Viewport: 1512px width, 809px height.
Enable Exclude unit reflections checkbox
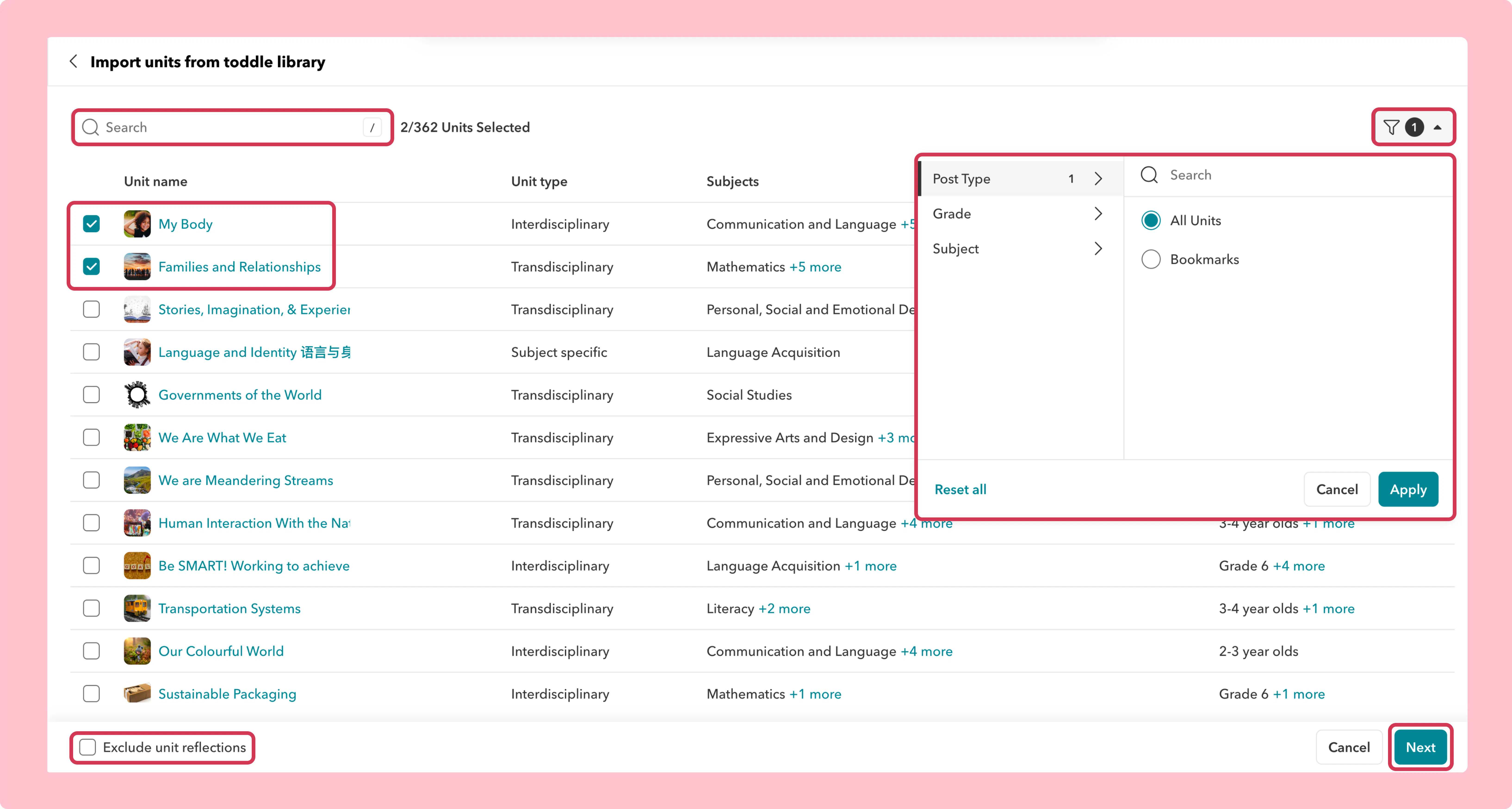(x=87, y=747)
